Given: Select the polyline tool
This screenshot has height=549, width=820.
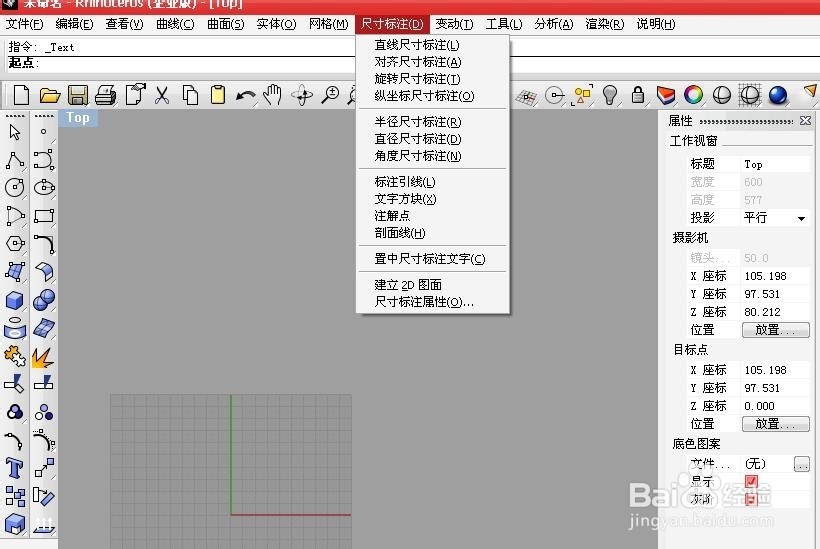Looking at the screenshot, I should (x=15, y=160).
